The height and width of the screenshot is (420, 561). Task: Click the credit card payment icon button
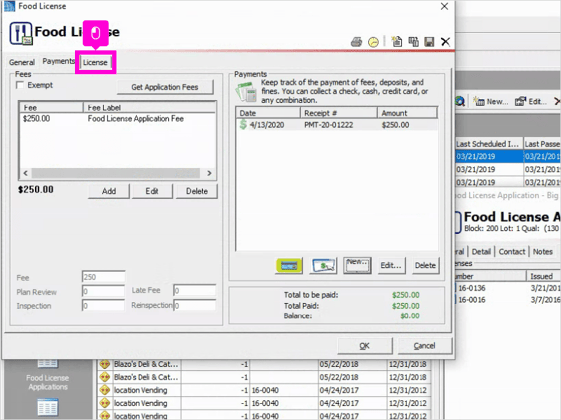tap(289, 265)
